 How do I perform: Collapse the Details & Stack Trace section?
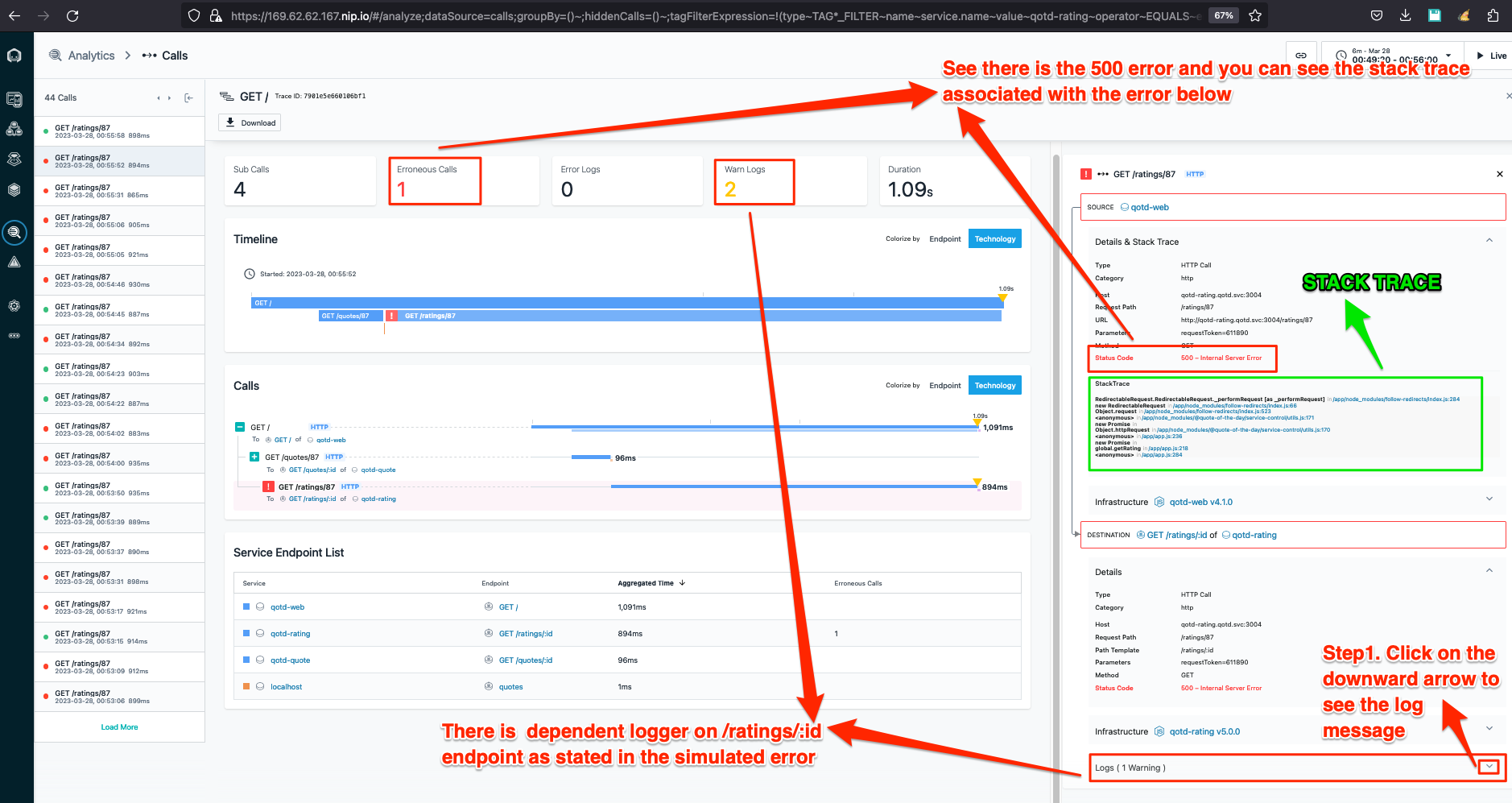click(1489, 241)
